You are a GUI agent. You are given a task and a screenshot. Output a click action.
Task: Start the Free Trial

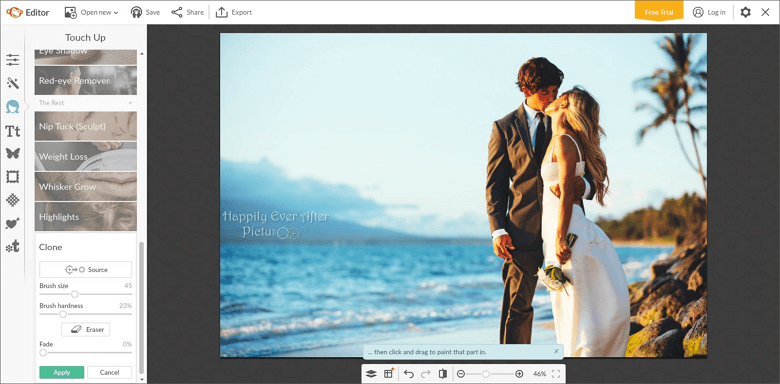click(659, 12)
